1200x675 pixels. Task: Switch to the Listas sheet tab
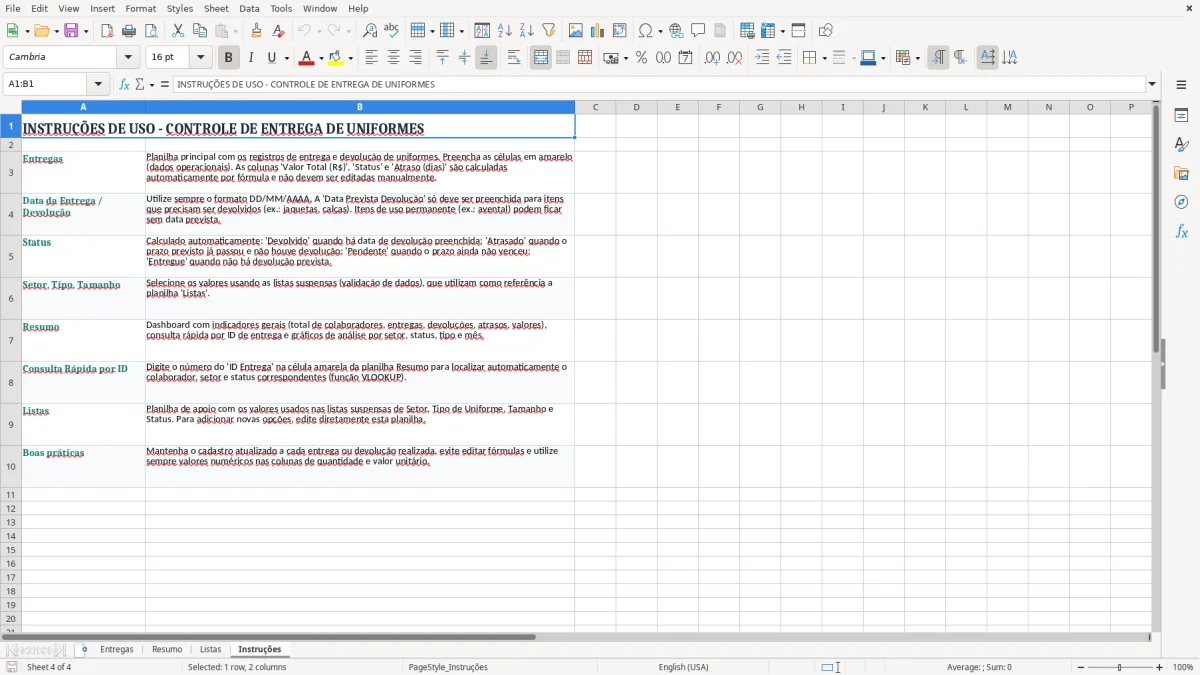[x=210, y=650]
